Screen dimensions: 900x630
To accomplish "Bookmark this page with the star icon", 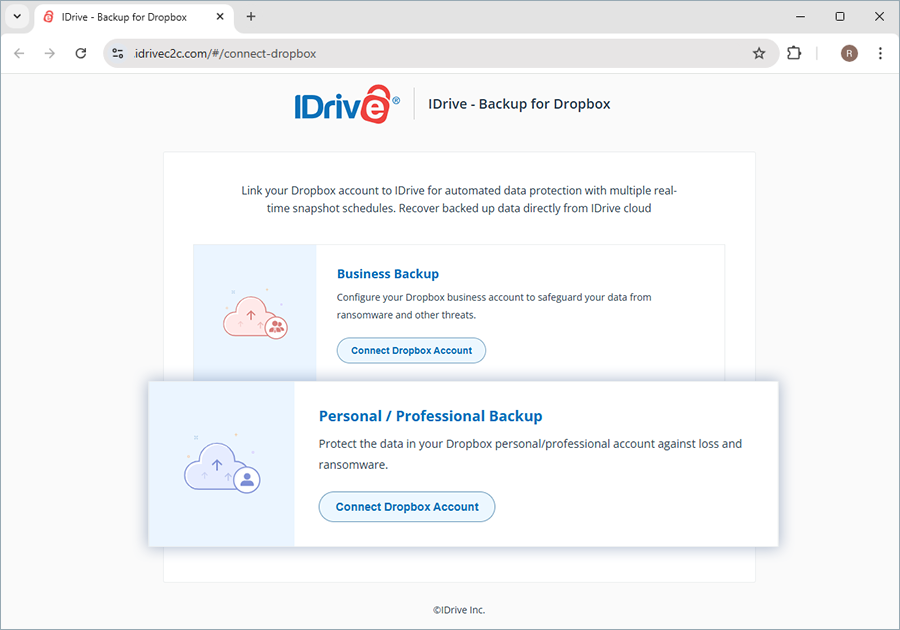I will point(759,53).
